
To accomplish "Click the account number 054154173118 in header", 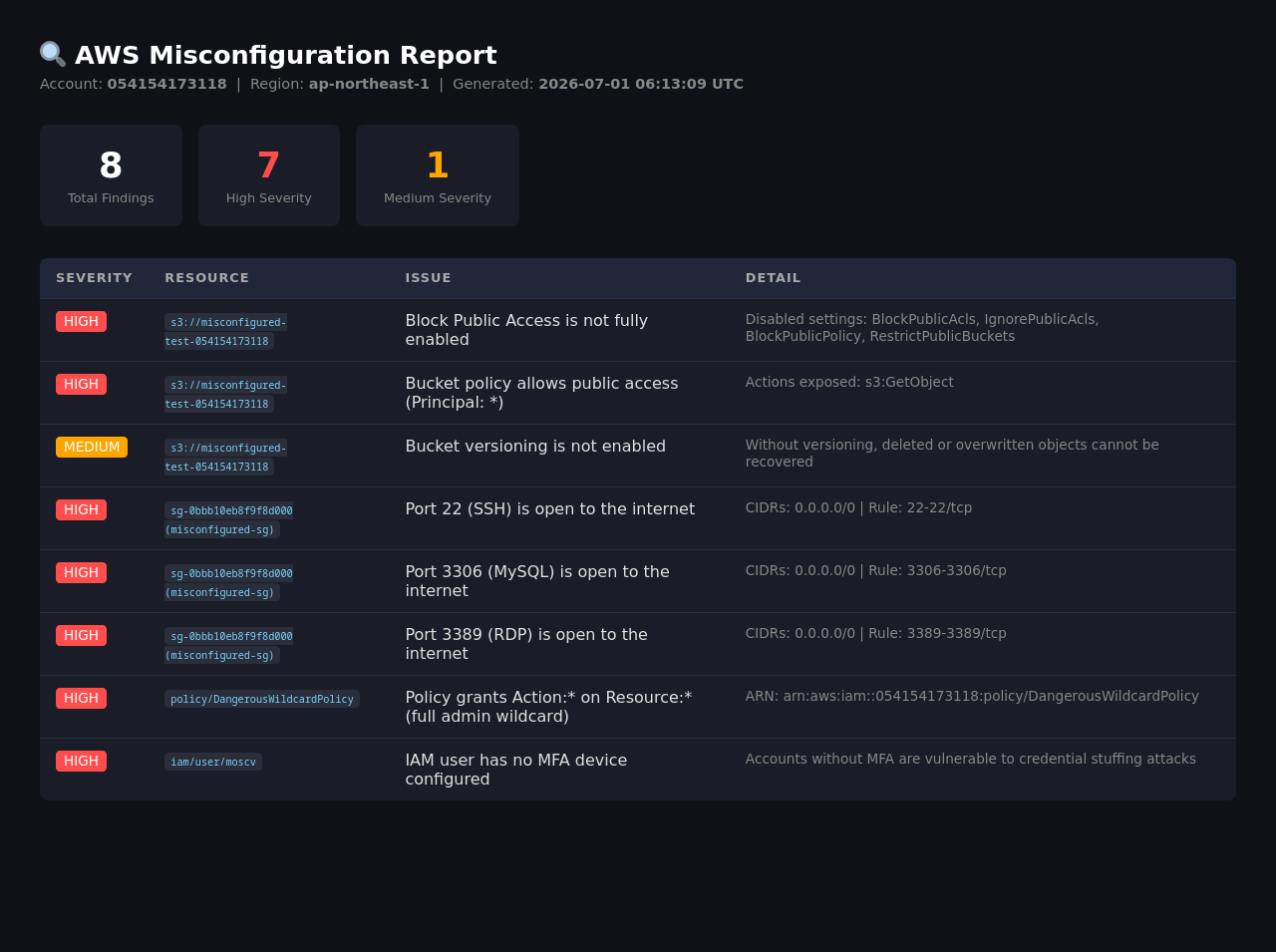I will (x=167, y=84).
